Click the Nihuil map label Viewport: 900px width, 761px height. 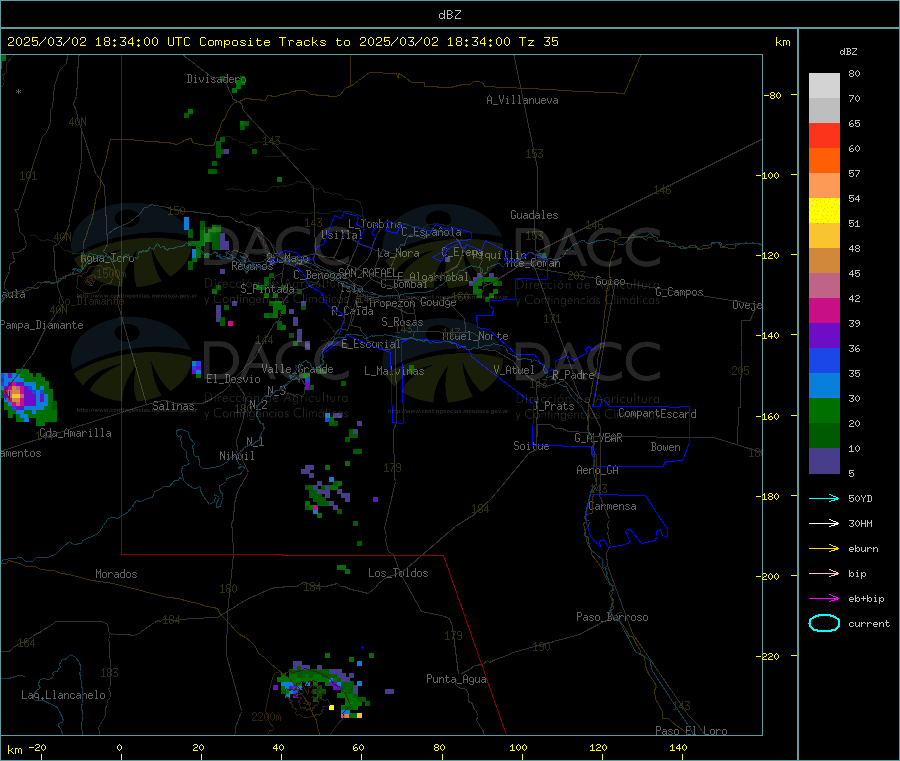(236, 456)
